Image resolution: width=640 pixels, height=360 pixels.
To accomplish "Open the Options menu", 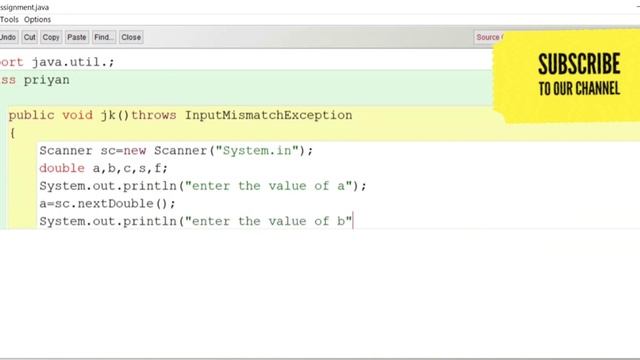I will pyautogui.click(x=37, y=20).
